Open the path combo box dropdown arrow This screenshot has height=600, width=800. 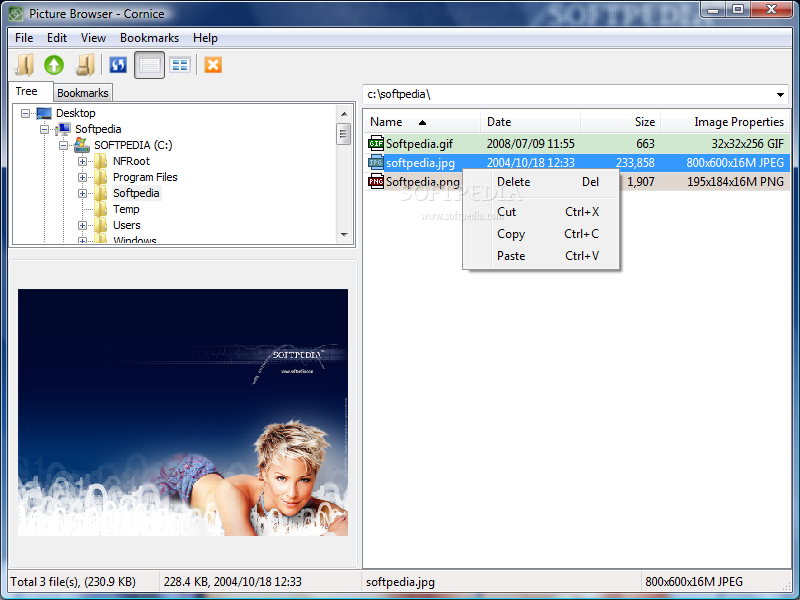[780, 94]
